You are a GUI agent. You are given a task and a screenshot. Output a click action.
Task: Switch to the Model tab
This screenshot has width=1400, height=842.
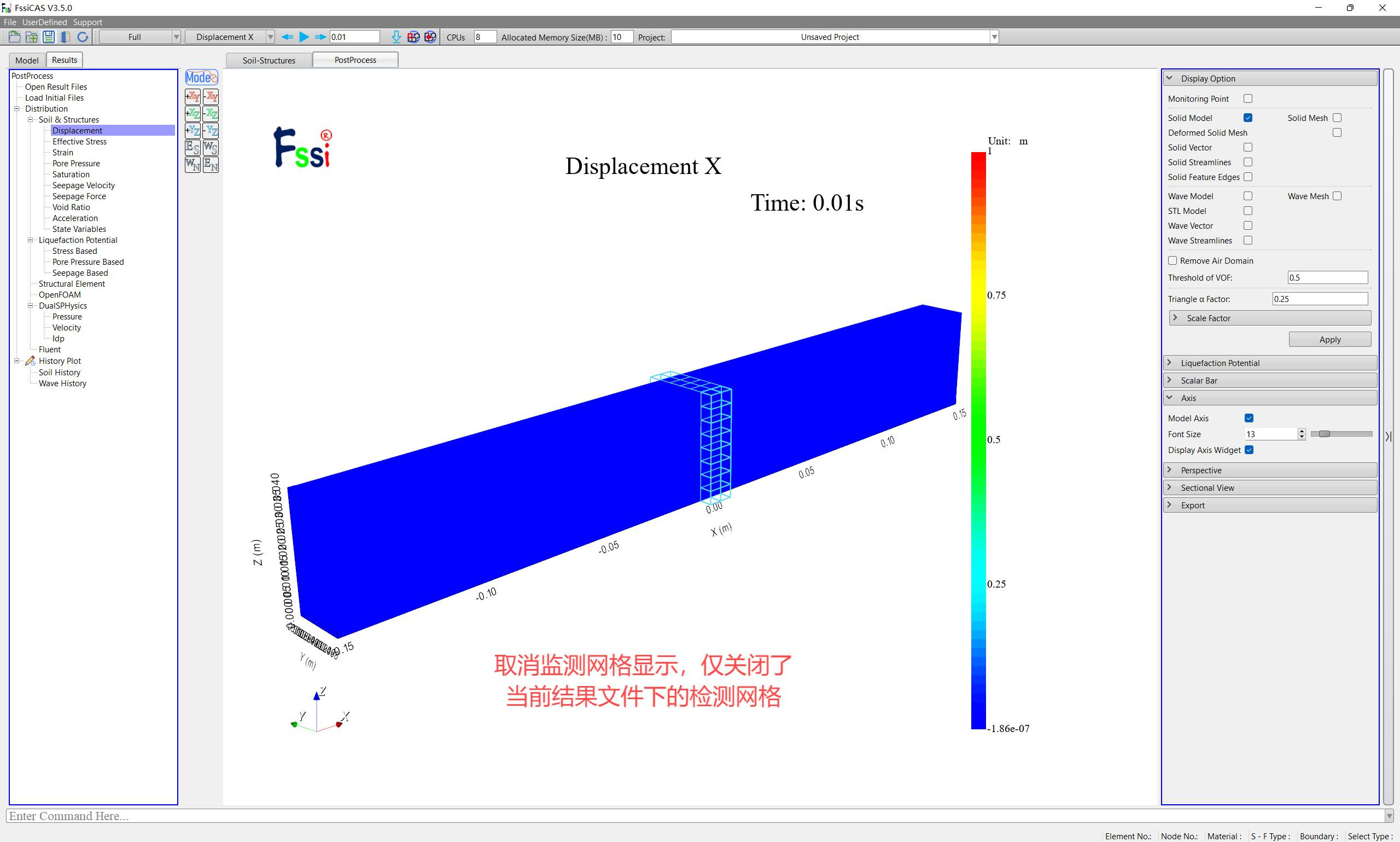click(27, 60)
